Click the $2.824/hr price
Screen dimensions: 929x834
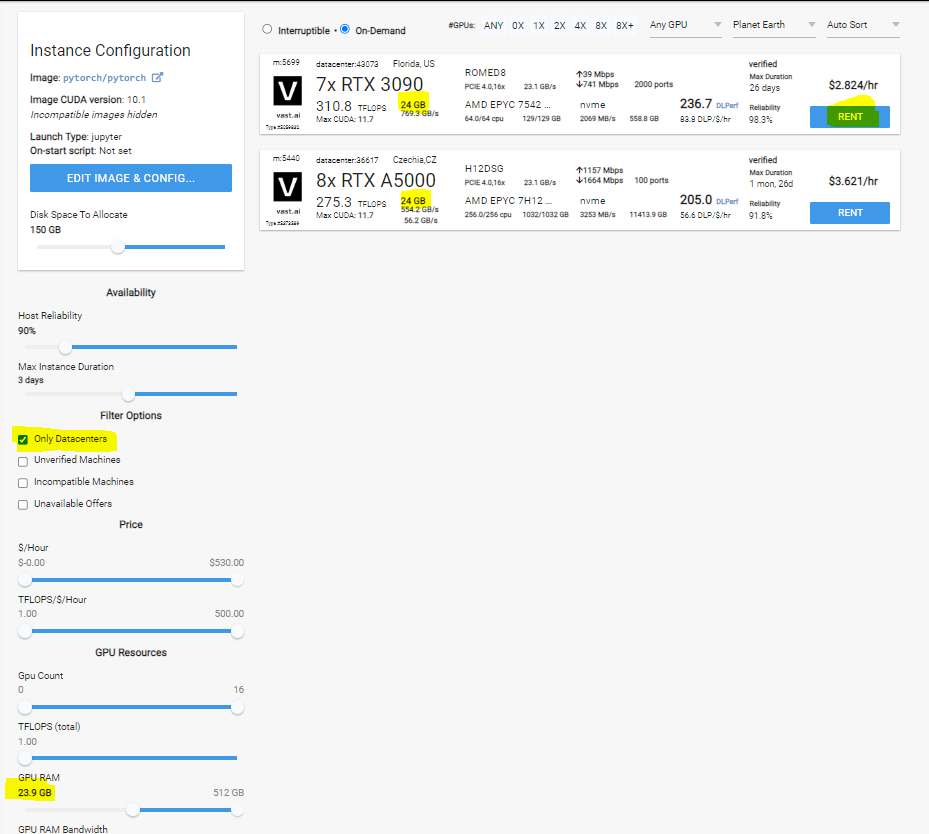(x=853, y=85)
